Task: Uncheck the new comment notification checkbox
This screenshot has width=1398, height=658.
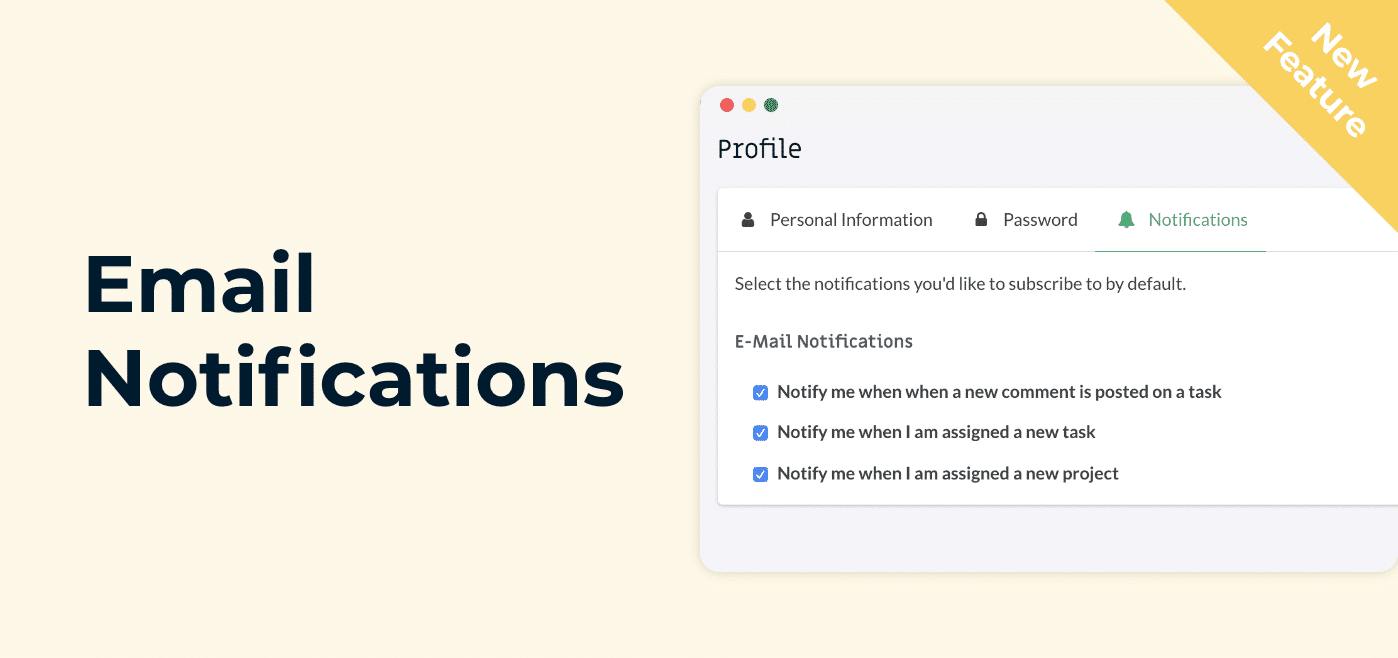Action: tap(760, 393)
